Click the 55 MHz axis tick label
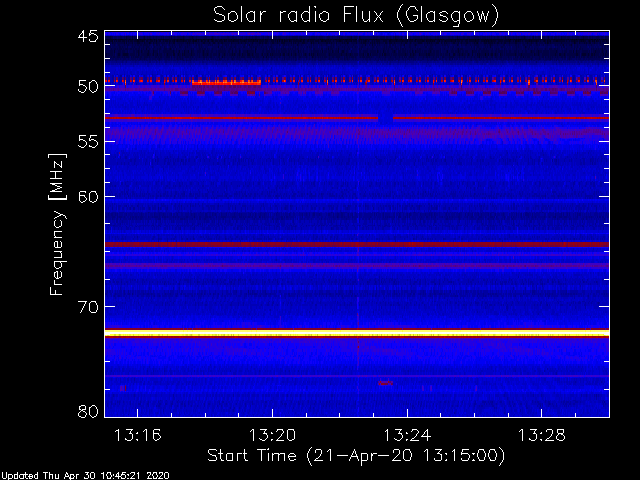The width and height of the screenshot is (640, 480). coord(88,142)
